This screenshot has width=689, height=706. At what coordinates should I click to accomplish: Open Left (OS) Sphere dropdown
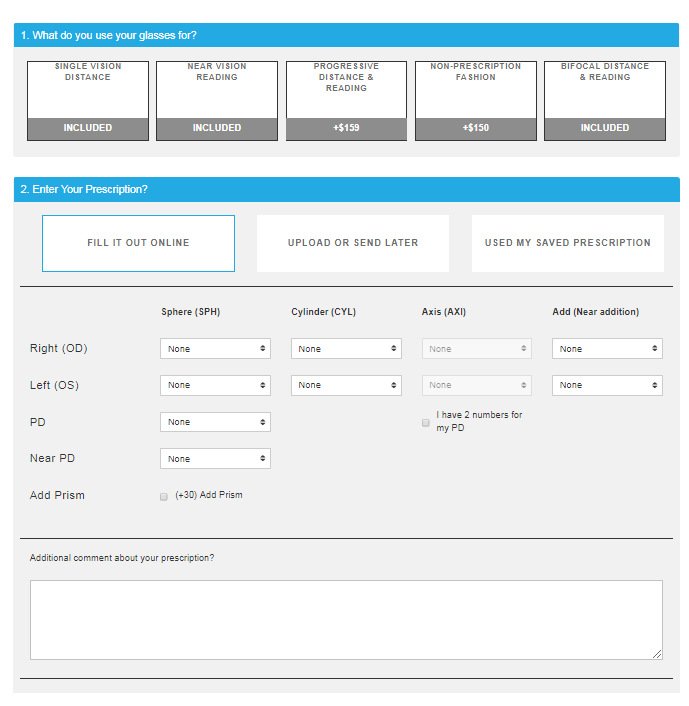point(215,385)
